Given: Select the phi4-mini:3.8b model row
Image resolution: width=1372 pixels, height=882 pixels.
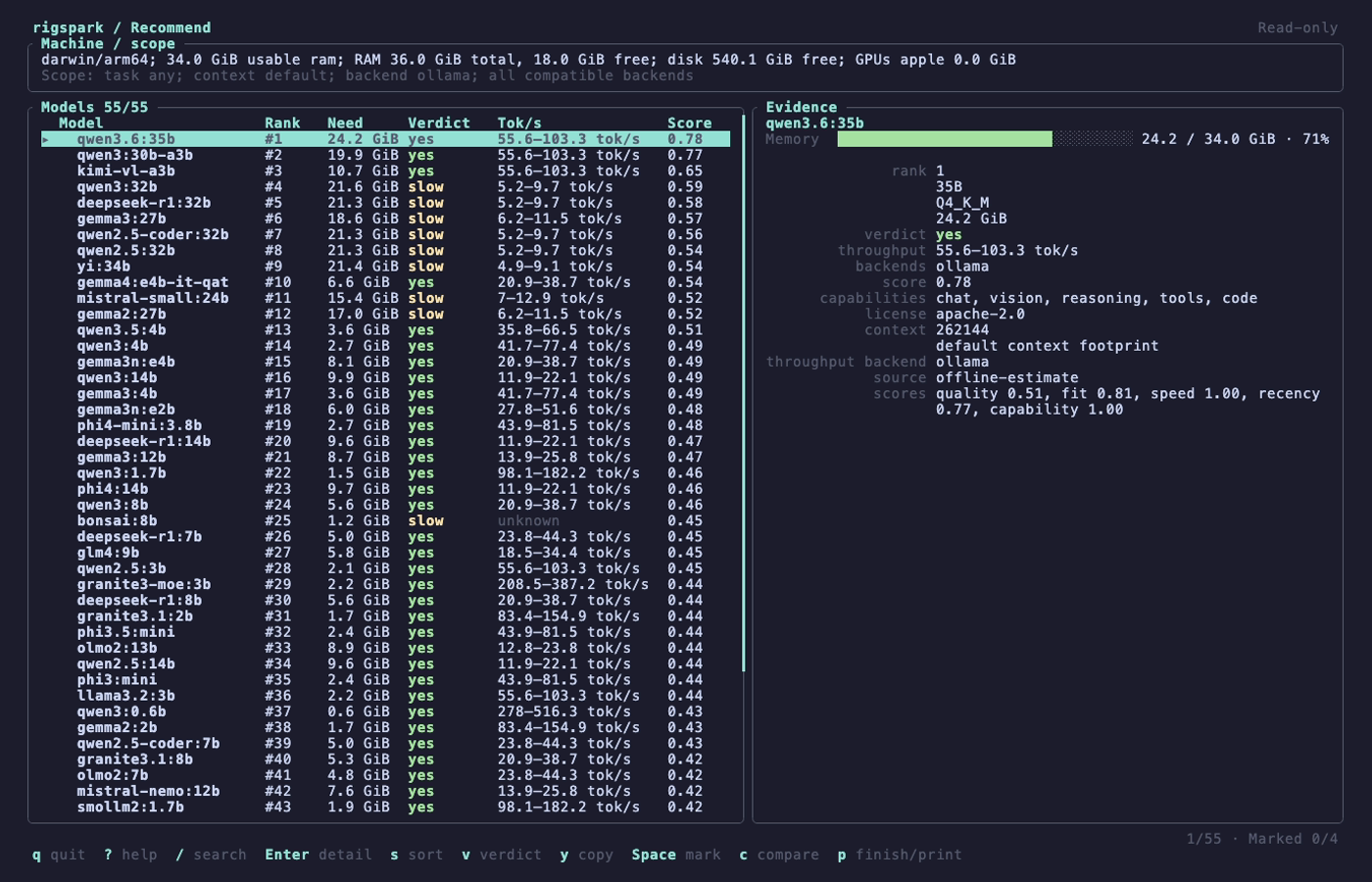Looking at the screenshot, I should (385, 425).
